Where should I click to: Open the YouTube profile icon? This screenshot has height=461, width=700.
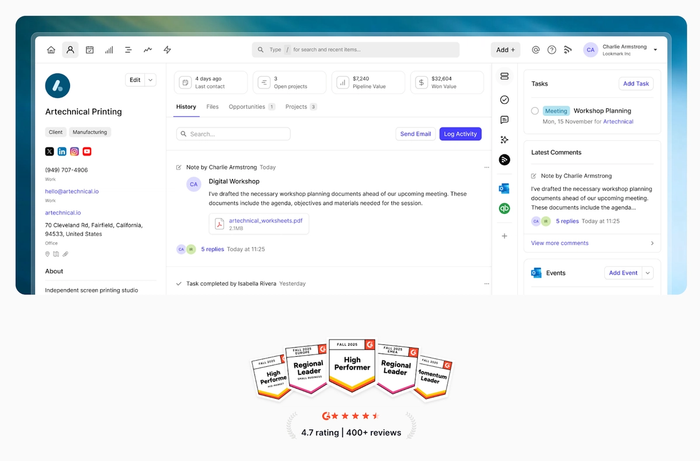coord(87,151)
